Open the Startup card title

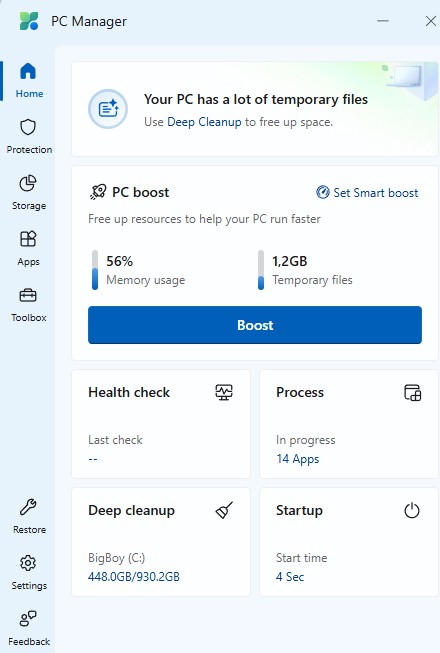coord(299,511)
